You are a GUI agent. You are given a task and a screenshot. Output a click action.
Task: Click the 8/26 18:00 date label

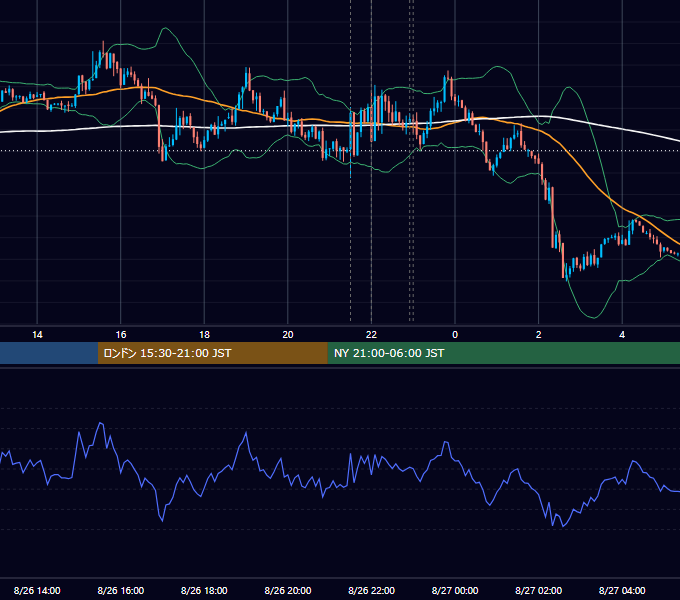click(x=204, y=590)
